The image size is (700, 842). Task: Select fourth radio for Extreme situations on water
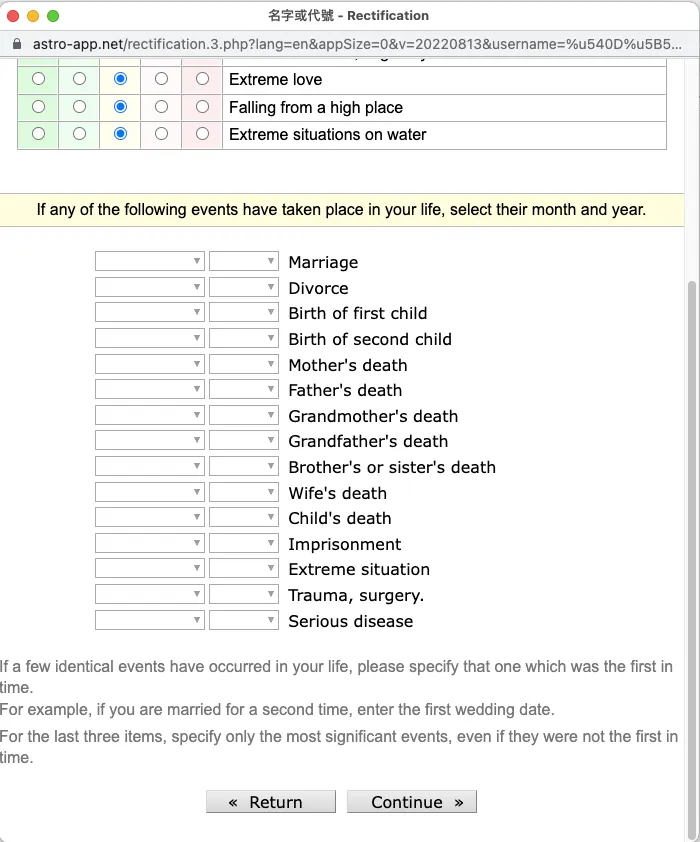click(161, 134)
